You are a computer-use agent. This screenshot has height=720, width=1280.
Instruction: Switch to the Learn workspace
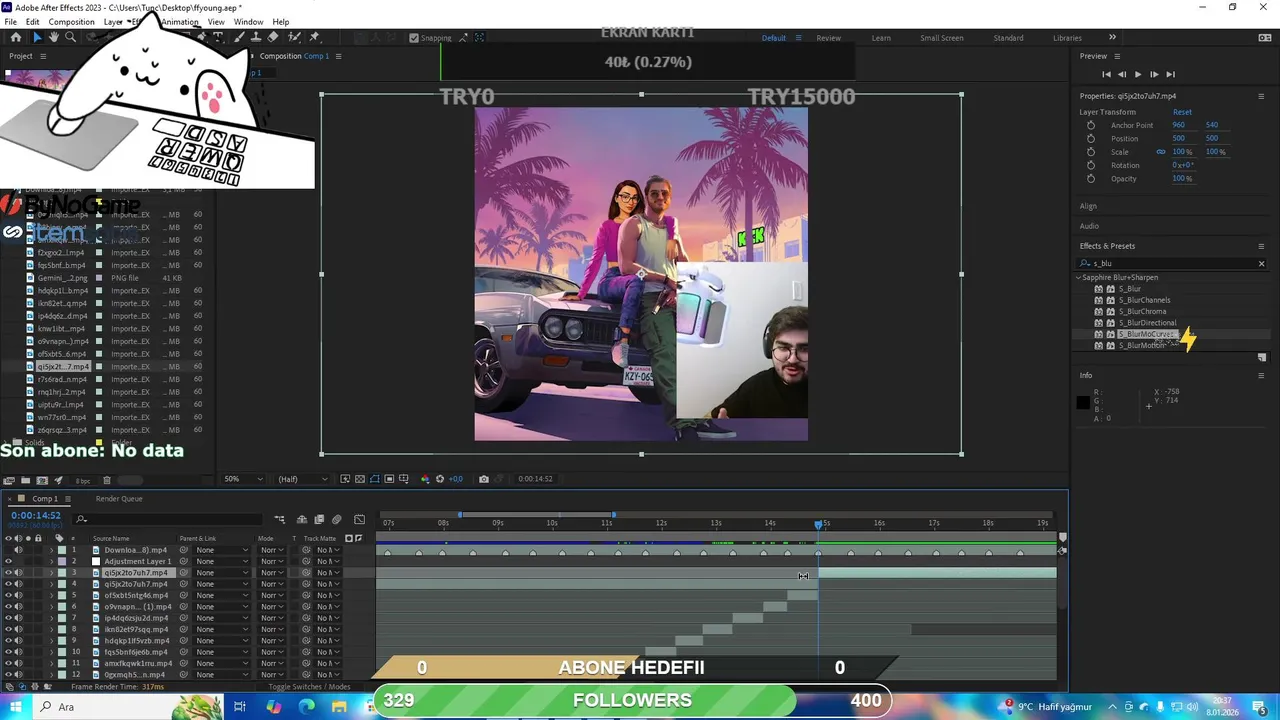(x=881, y=38)
